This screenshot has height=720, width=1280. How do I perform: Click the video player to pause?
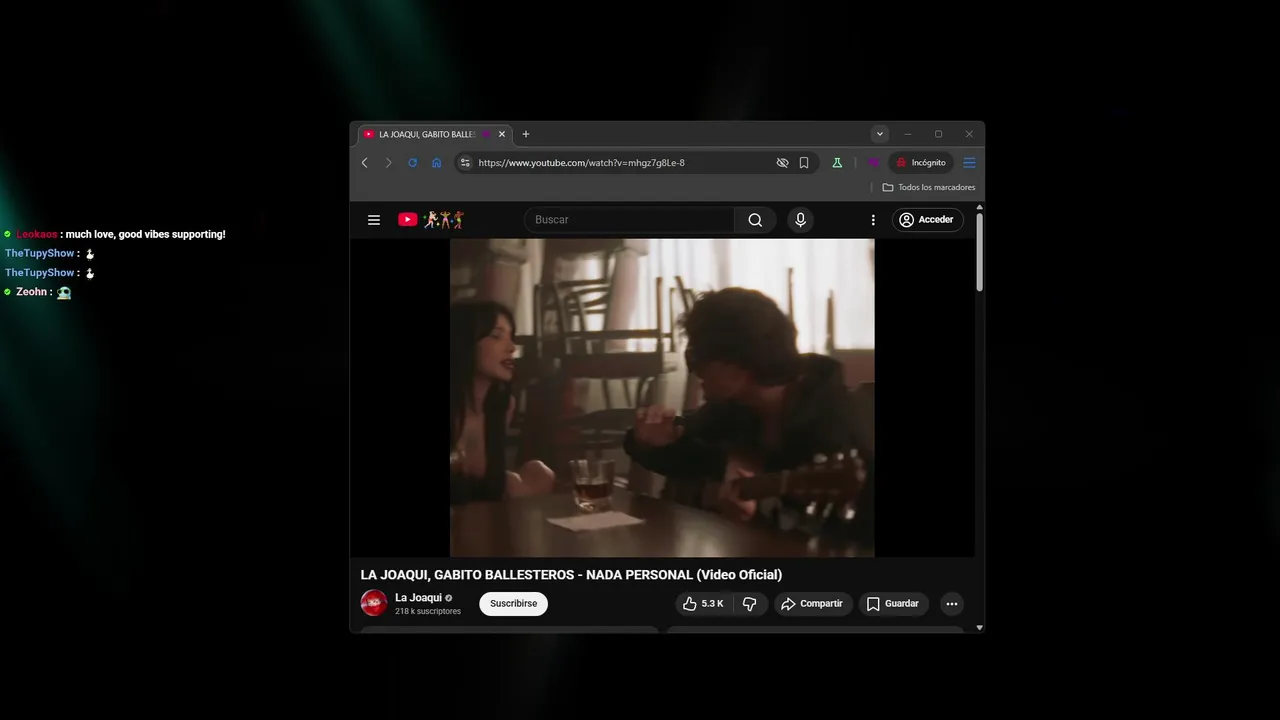[x=662, y=397]
